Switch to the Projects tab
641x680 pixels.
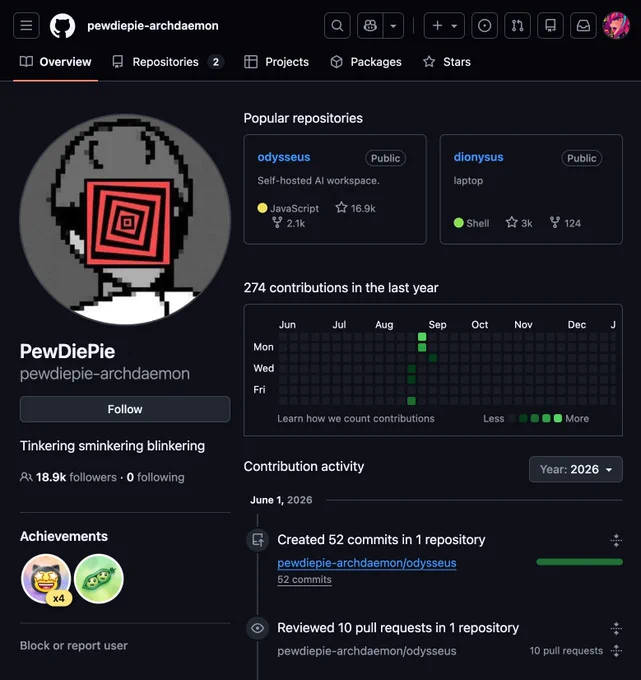pyautogui.click(x=276, y=62)
